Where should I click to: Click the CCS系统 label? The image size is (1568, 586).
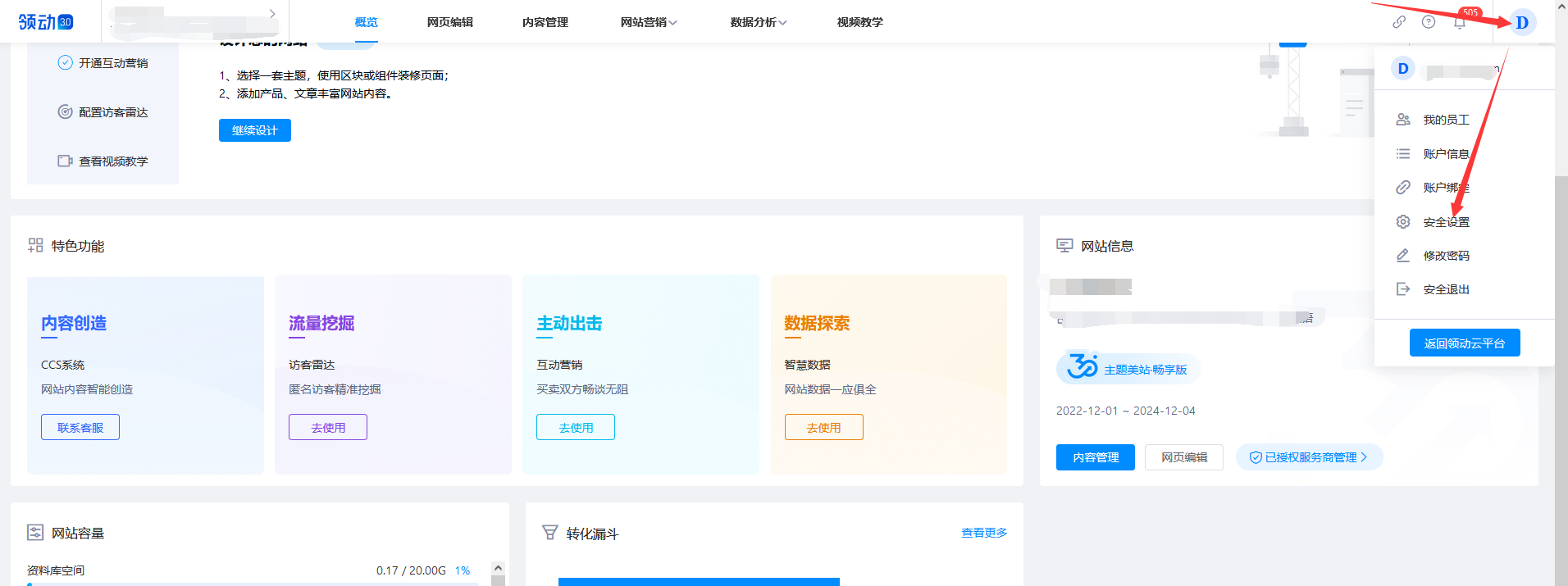point(63,365)
